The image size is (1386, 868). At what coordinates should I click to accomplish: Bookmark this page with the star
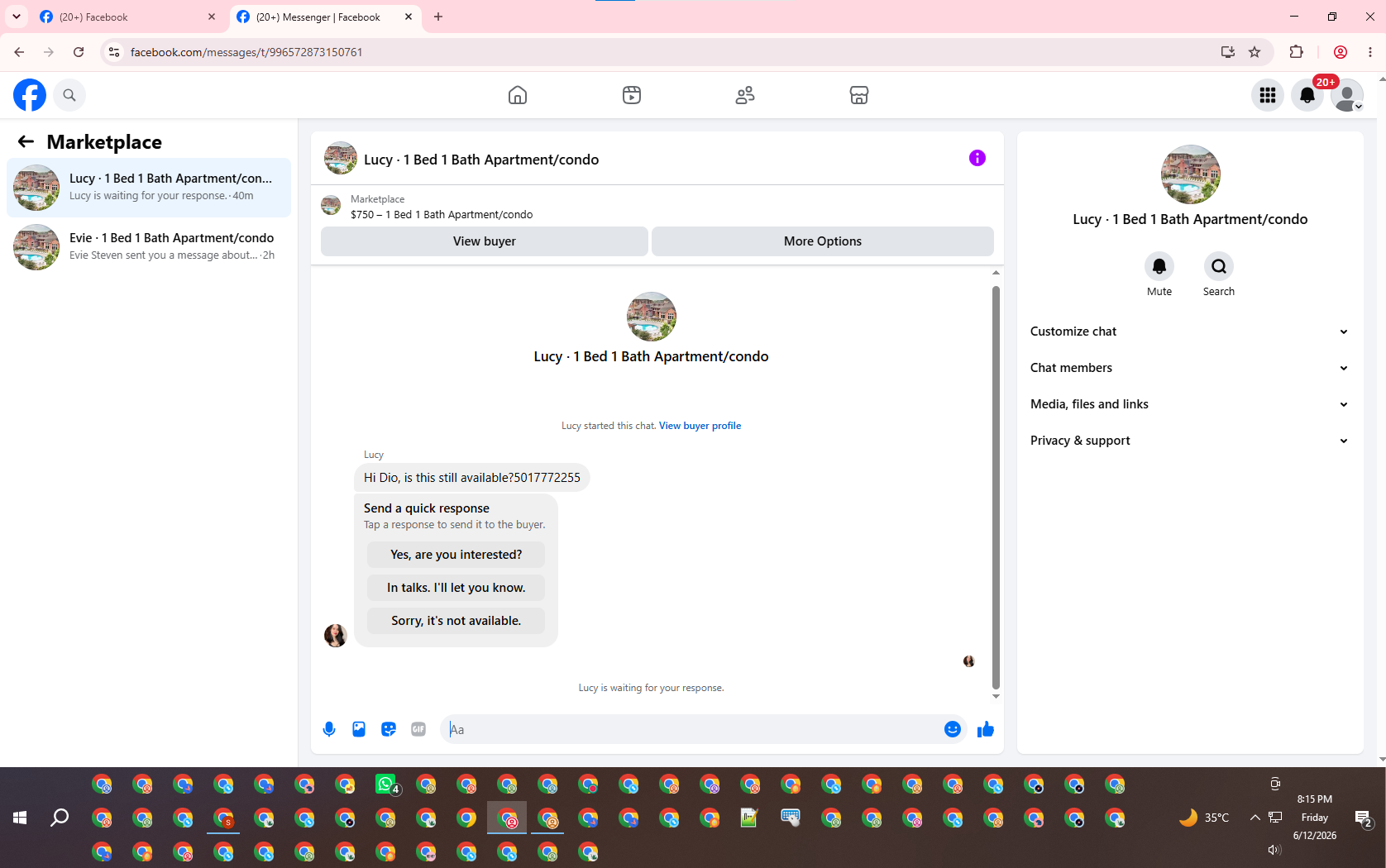[1255, 52]
